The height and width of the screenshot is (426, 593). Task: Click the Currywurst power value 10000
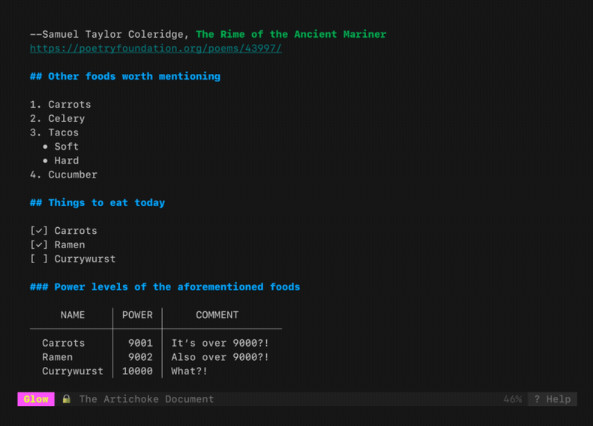coord(137,371)
